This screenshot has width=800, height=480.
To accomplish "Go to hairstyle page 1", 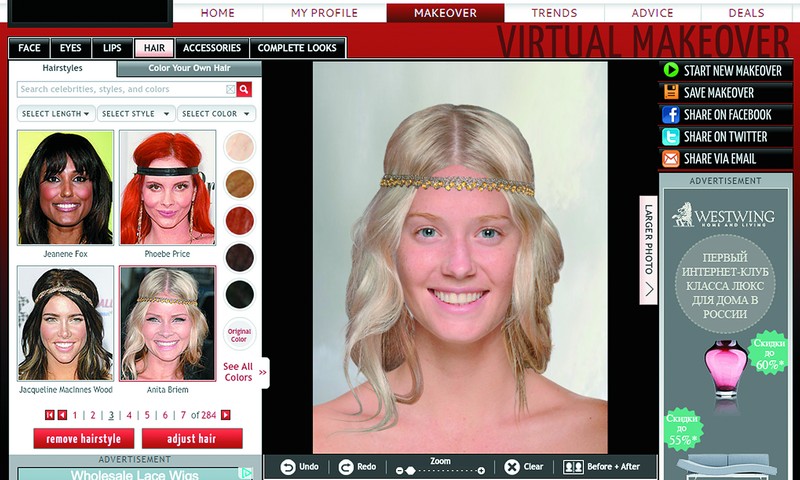I will click(x=75, y=415).
